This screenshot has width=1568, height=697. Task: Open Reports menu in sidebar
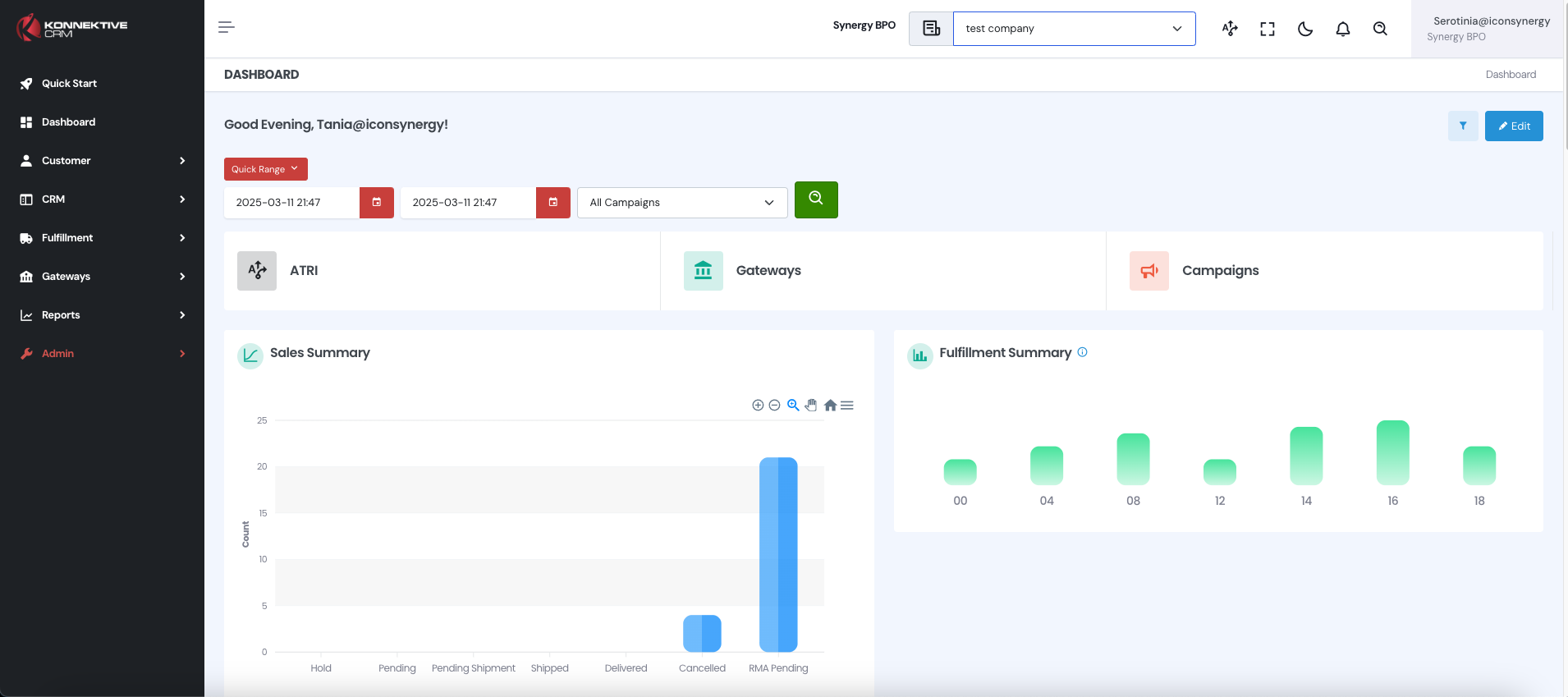point(102,315)
